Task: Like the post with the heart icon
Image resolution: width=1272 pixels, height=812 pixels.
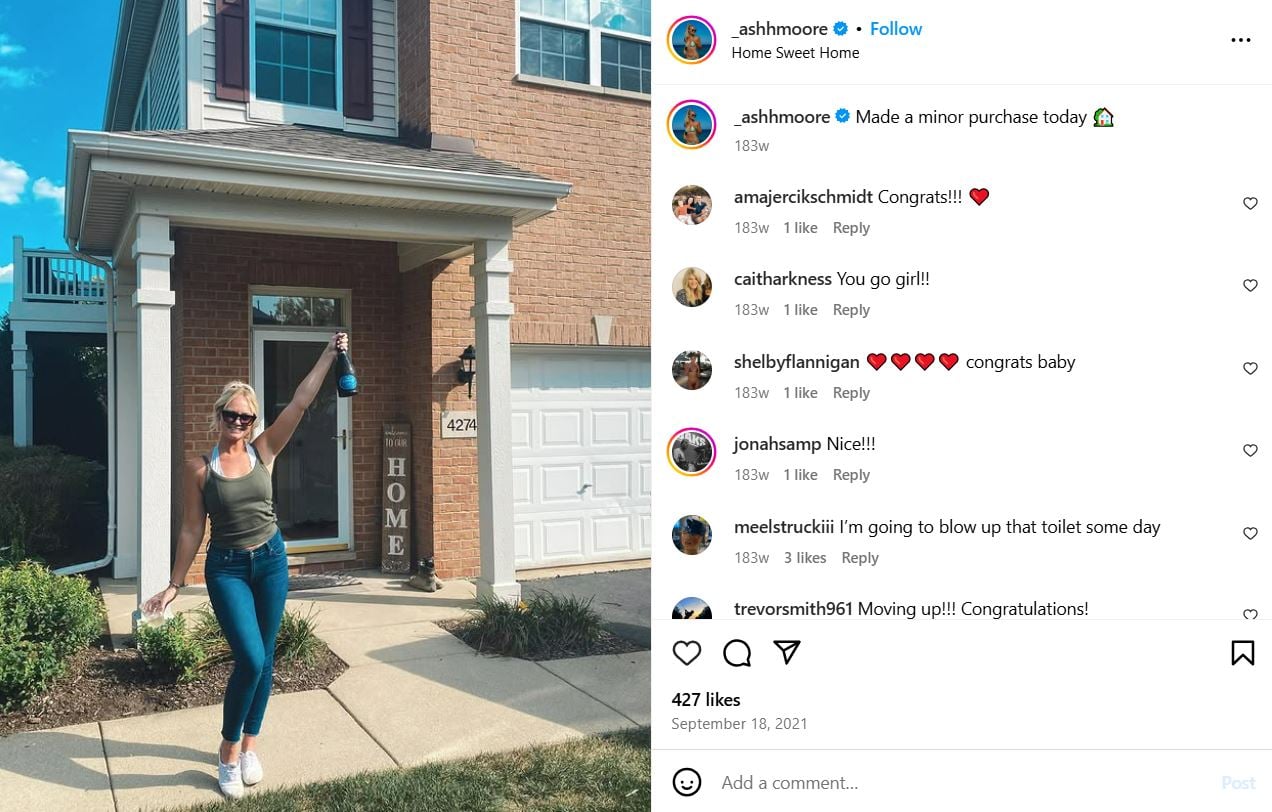Action: coord(687,653)
